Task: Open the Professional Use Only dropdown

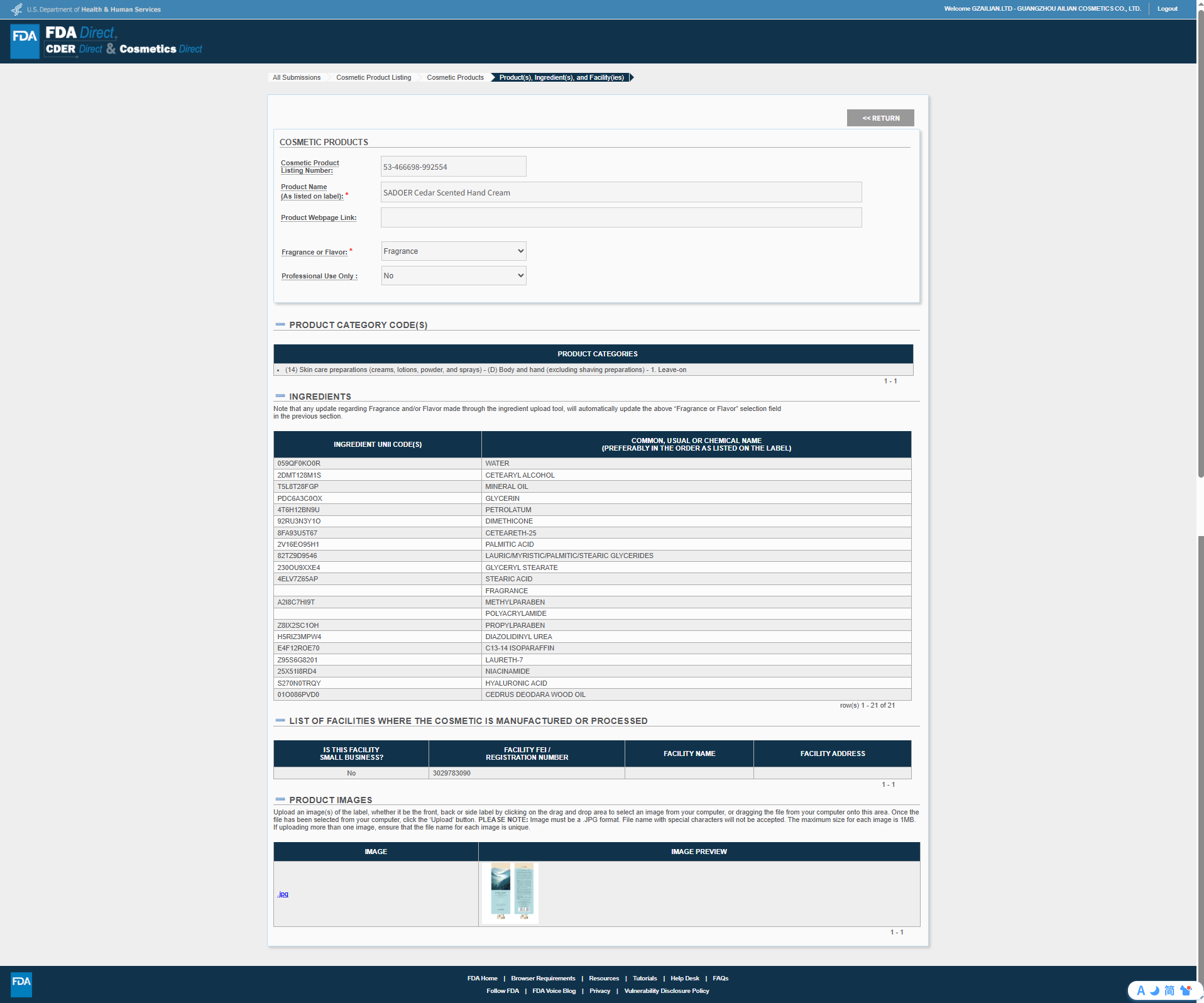Action: pos(453,276)
